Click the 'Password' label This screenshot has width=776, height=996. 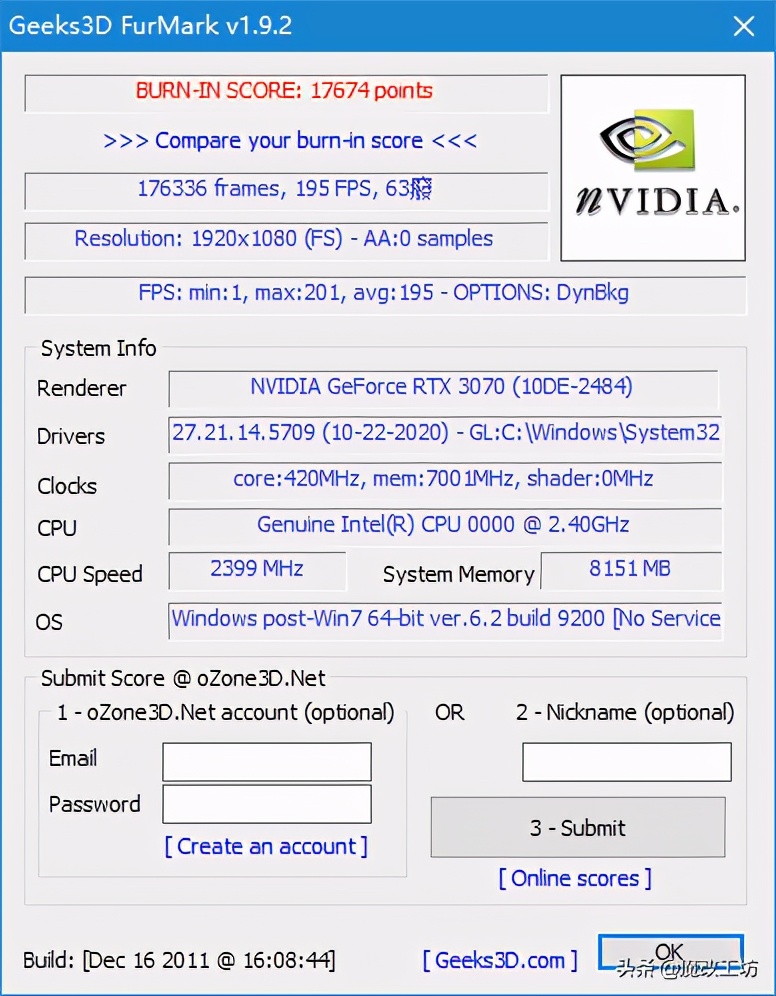point(95,804)
